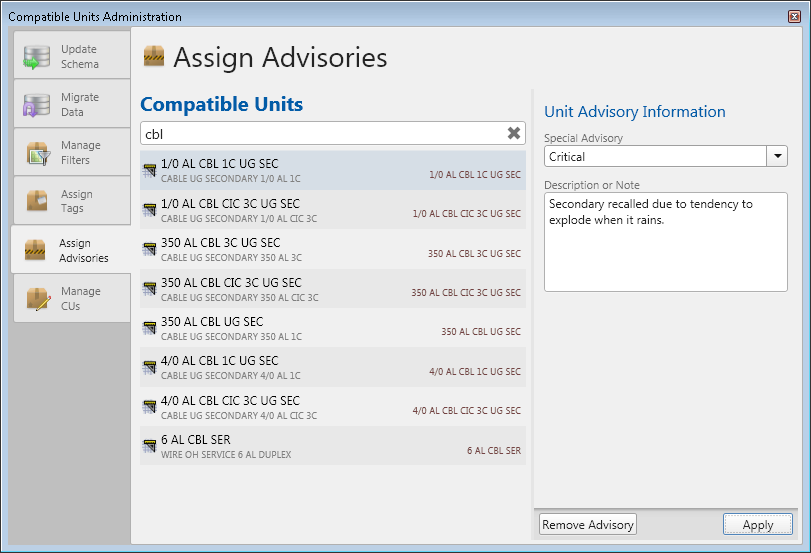The height and width of the screenshot is (553, 811).
Task: Open the Manage Filters tab
Action: coord(71,153)
